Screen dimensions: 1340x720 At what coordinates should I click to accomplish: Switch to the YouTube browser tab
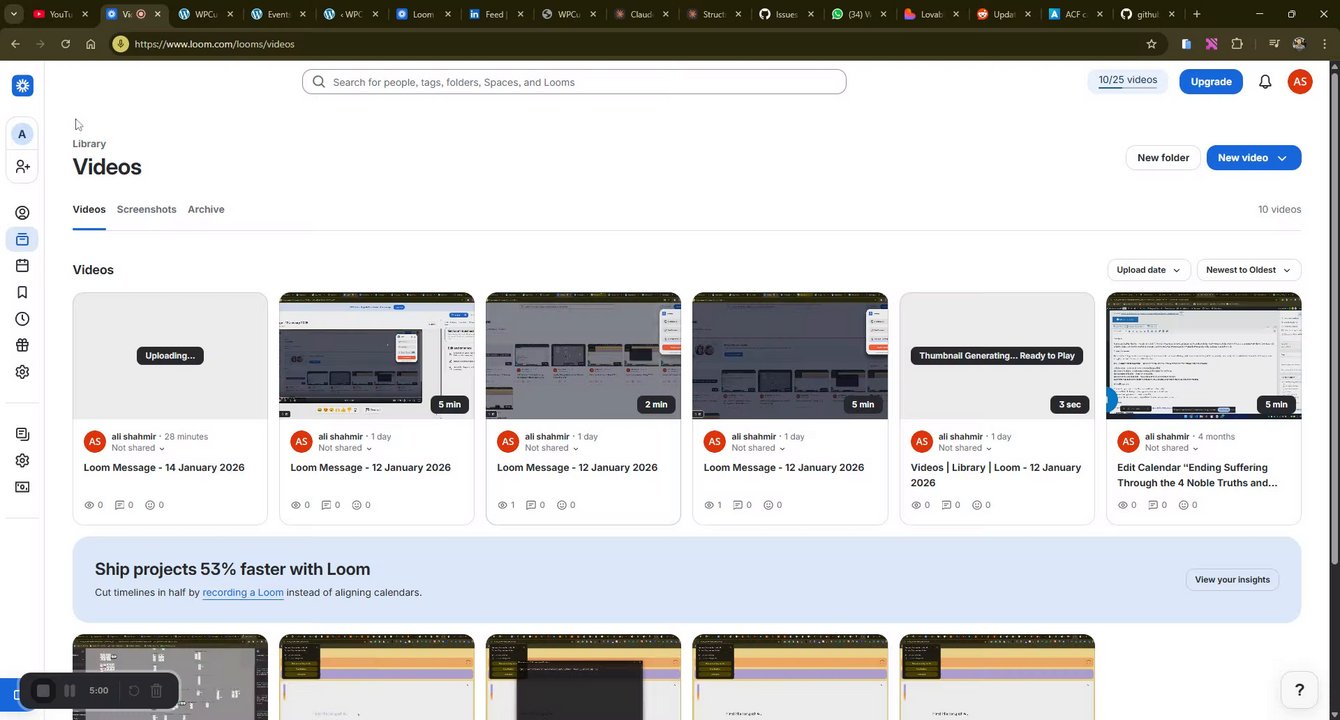59,14
